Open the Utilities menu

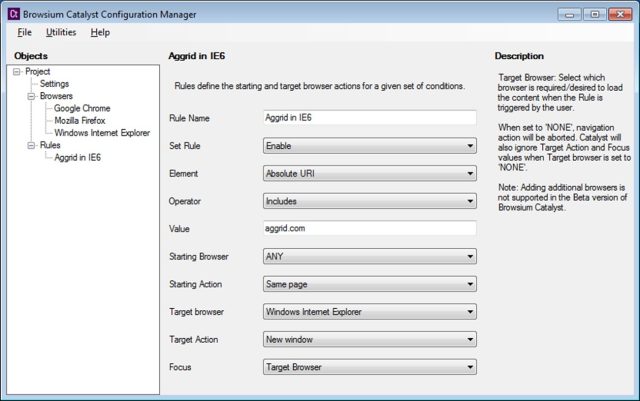[x=61, y=32]
